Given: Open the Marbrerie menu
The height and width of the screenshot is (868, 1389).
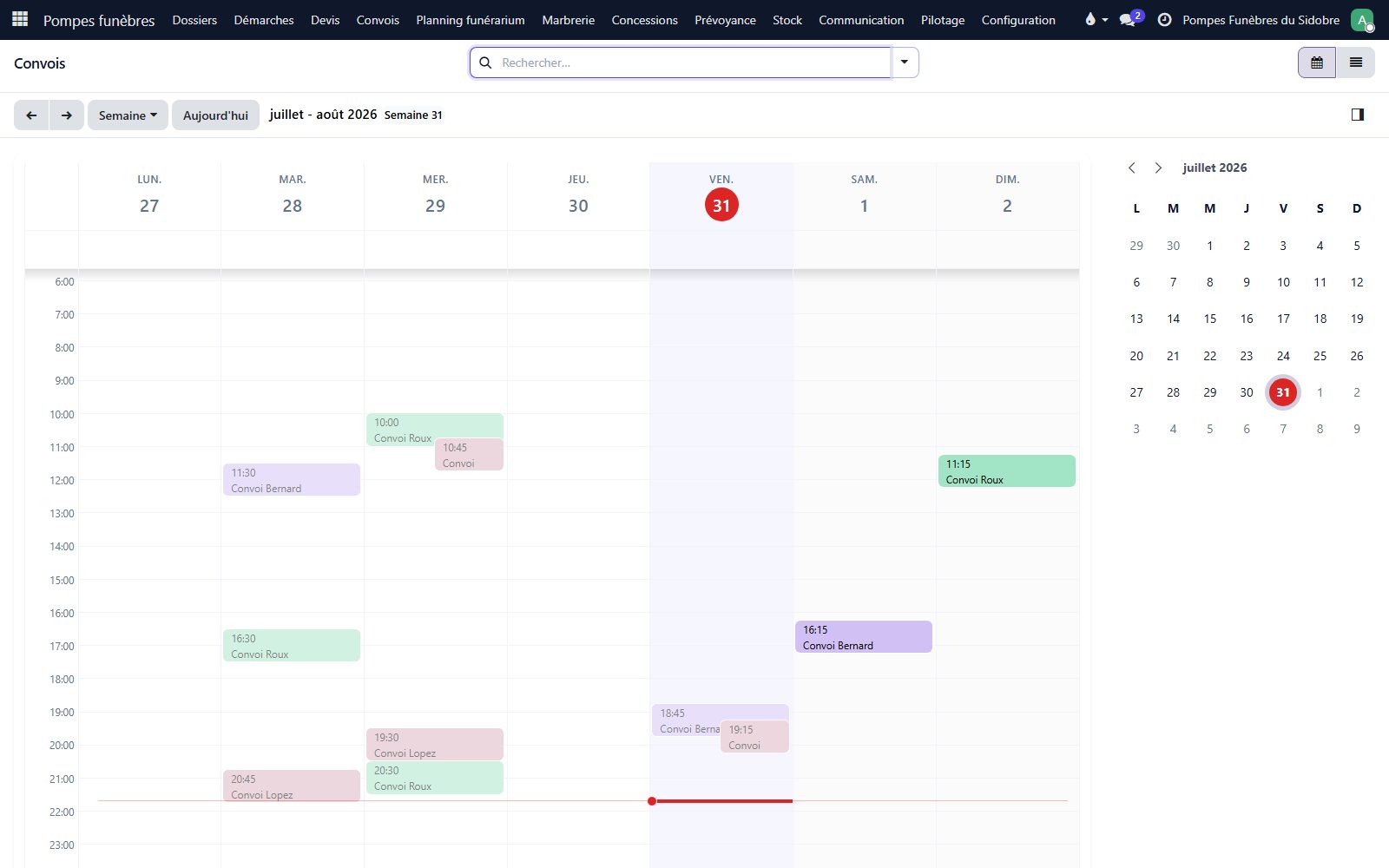Looking at the screenshot, I should tap(569, 20).
